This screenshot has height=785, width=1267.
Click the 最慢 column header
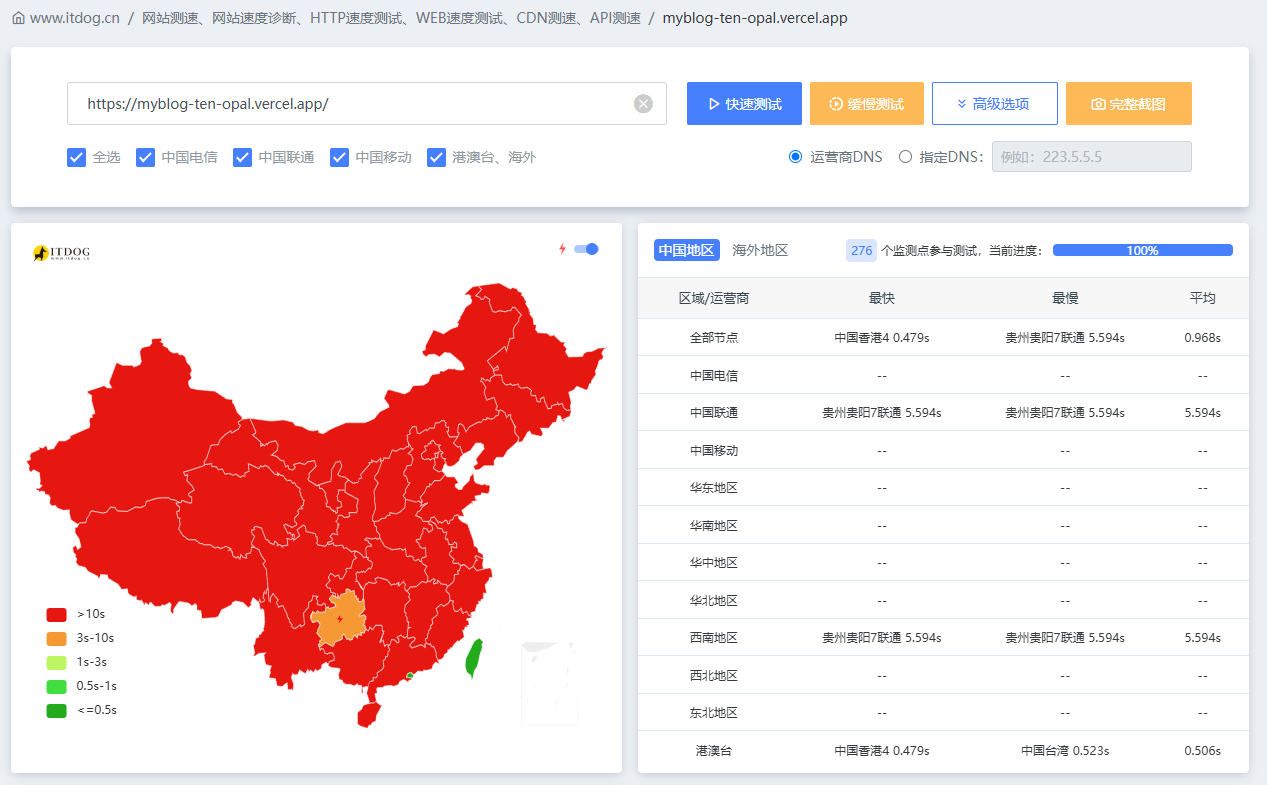click(x=1065, y=298)
